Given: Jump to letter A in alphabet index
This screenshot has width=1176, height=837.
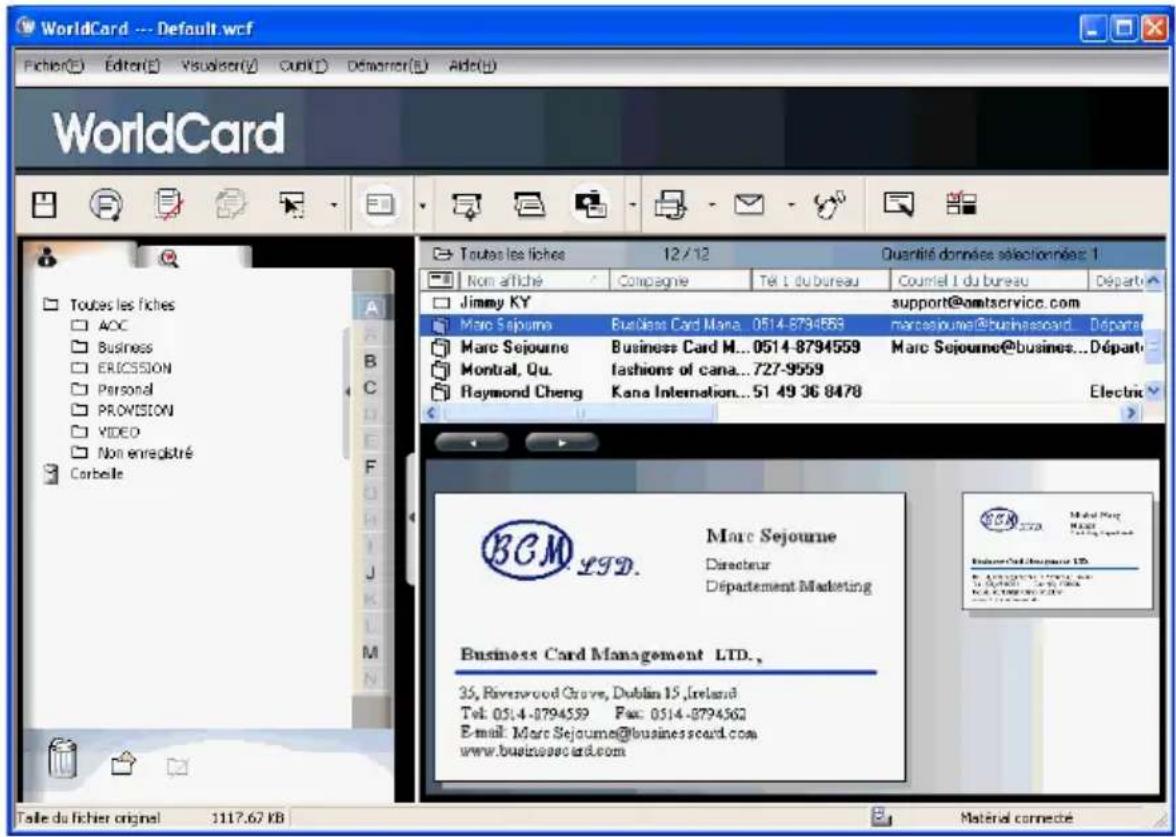Looking at the screenshot, I should 370,308.
